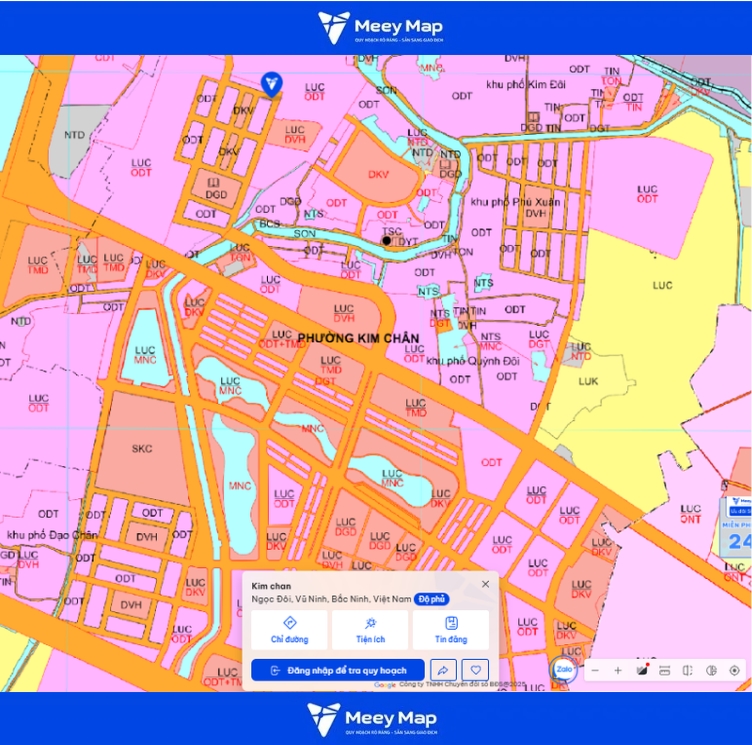Locate my current position on map
752x745 pixels.
[734, 670]
